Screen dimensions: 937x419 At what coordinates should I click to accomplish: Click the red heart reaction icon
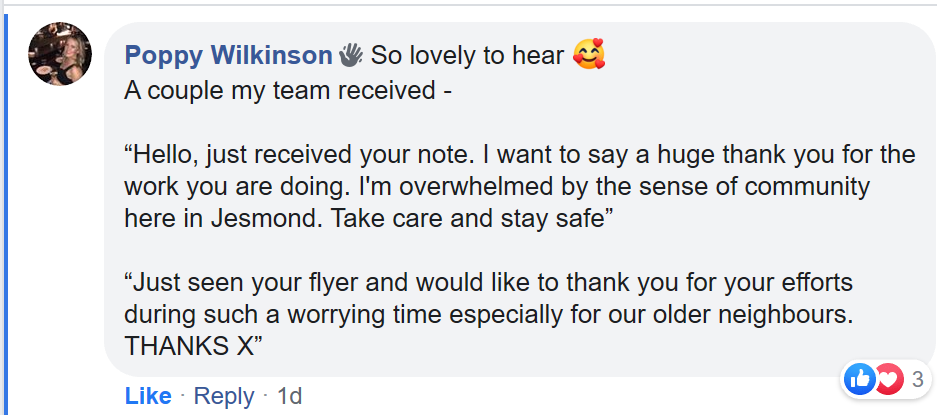tap(888, 378)
